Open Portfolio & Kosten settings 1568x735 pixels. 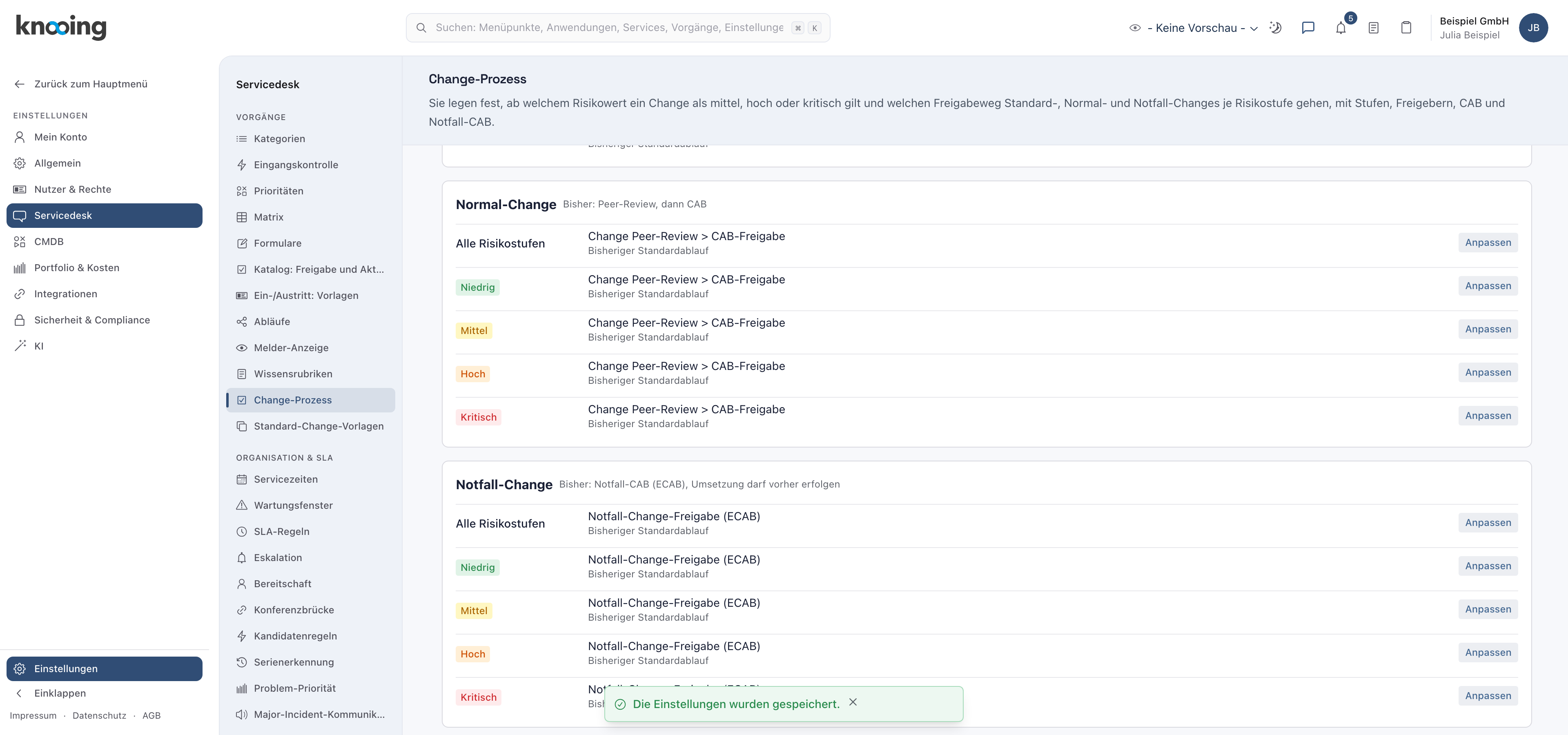click(x=104, y=268)
